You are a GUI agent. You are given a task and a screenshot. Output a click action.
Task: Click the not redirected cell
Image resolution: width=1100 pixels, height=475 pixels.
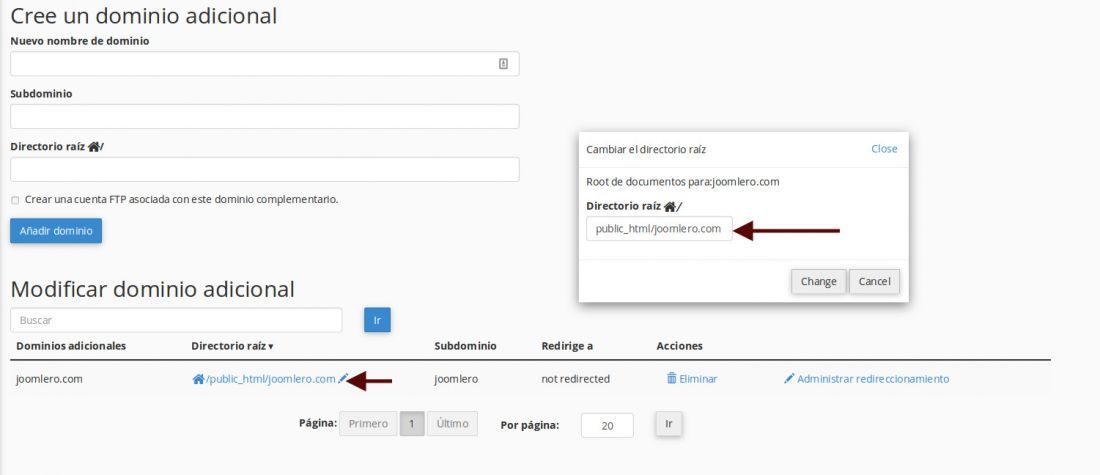[575, 379]
